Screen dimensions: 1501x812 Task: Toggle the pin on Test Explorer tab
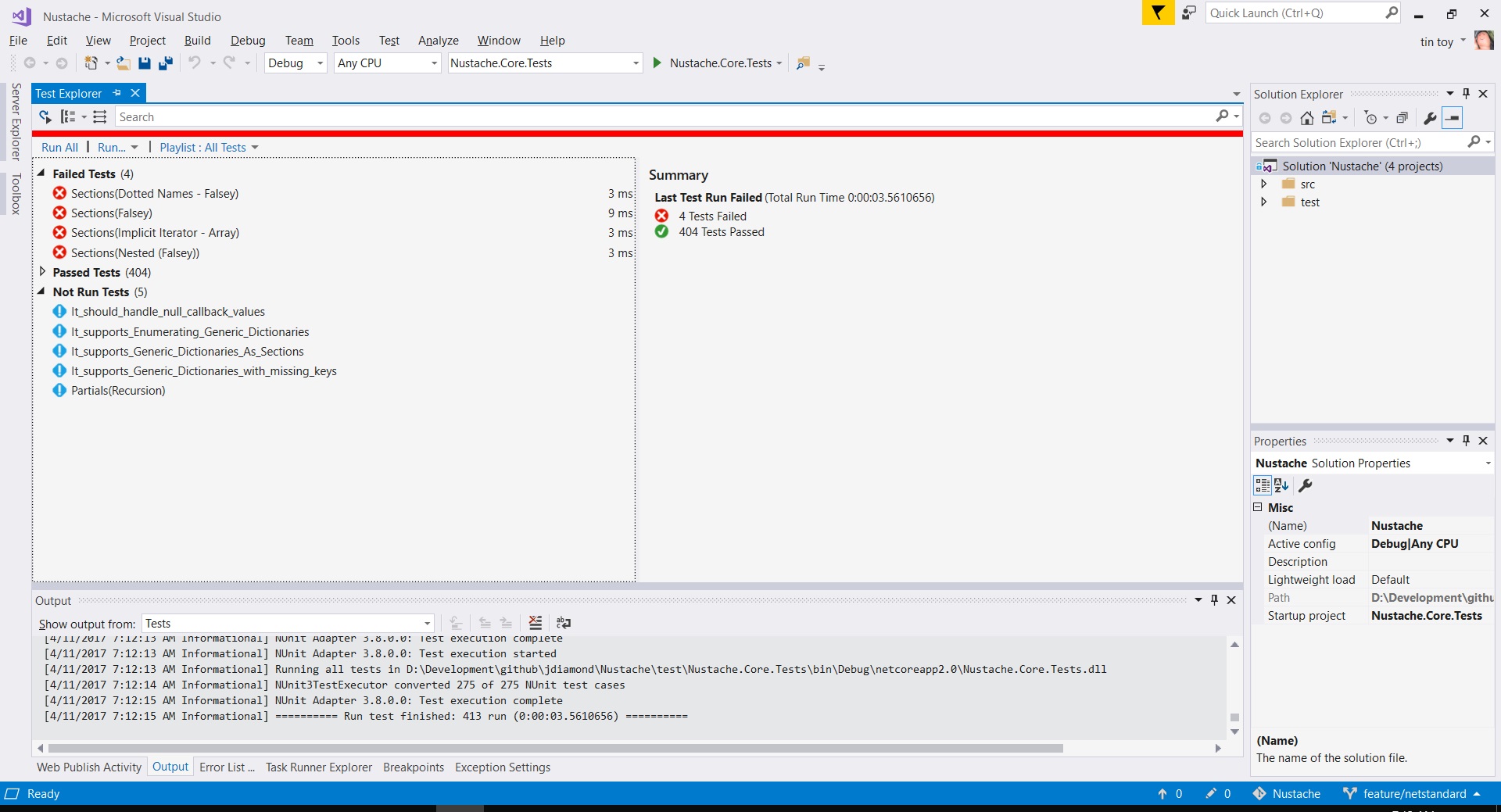[x=117, y=93]
